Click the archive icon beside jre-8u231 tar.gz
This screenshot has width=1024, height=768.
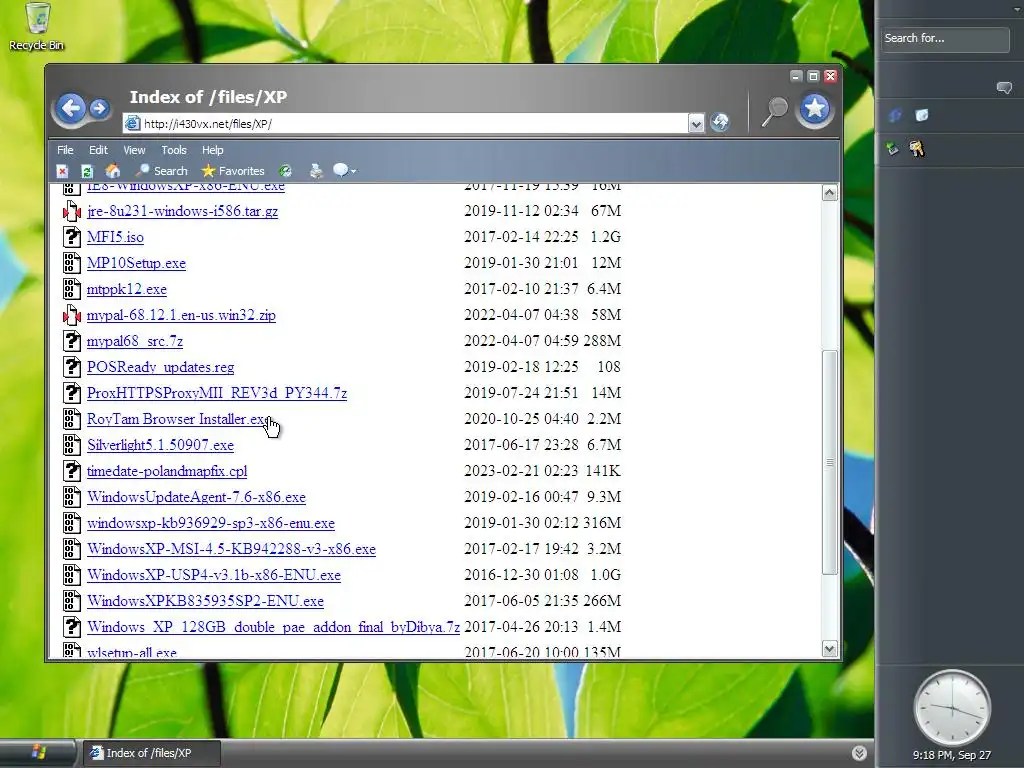[x=72, y=211]
